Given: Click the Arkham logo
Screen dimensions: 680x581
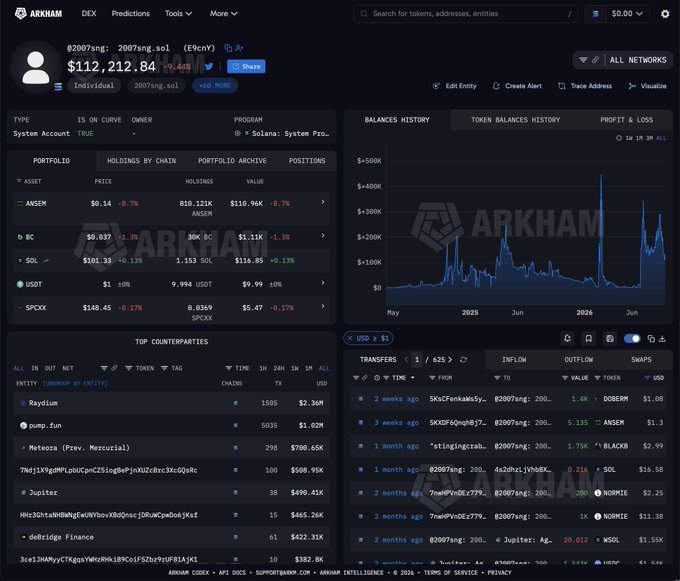Looking at the screenshot, I should coord(38,13).
